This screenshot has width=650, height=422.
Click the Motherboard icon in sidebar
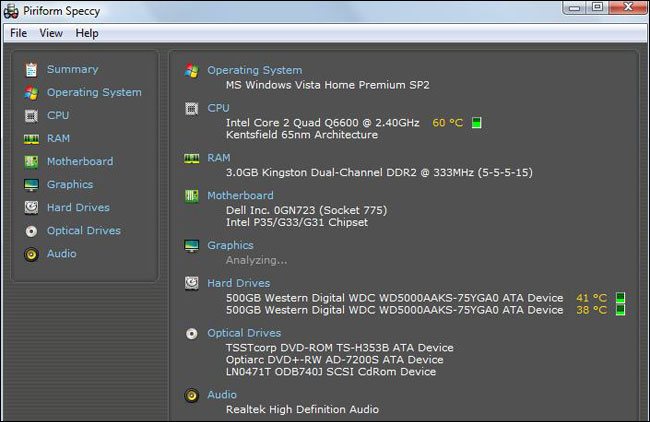click(x=31, y=162)
